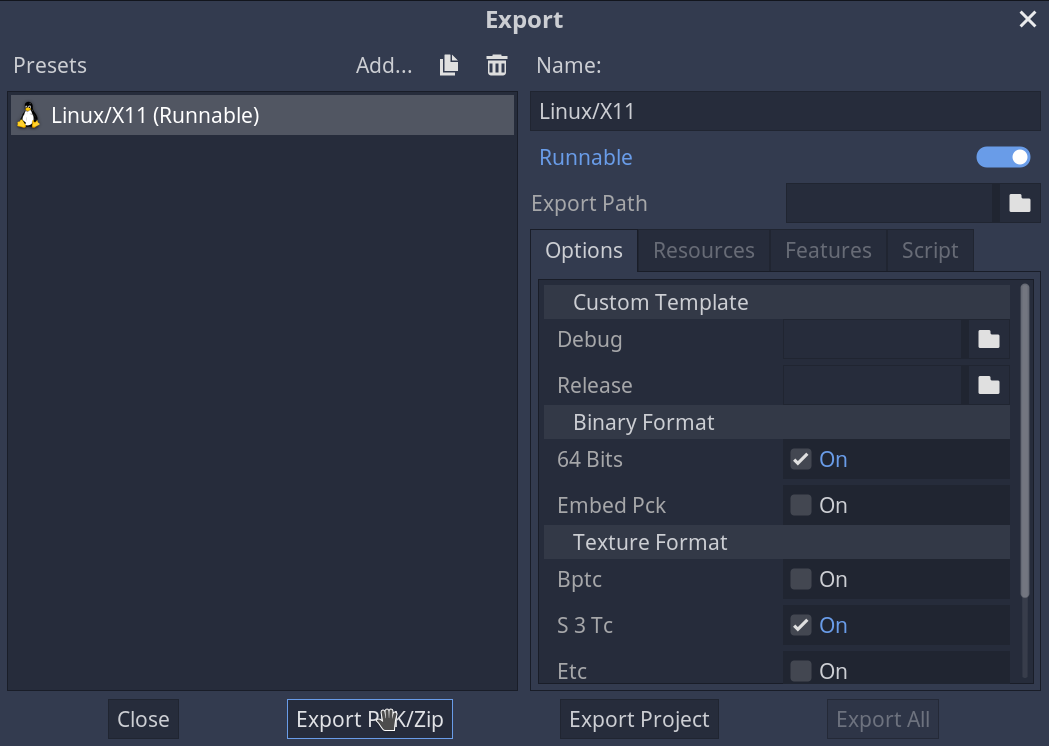Switch to the Resources tab
Screen dimensions: 1049x746
[x=704, y=250]
